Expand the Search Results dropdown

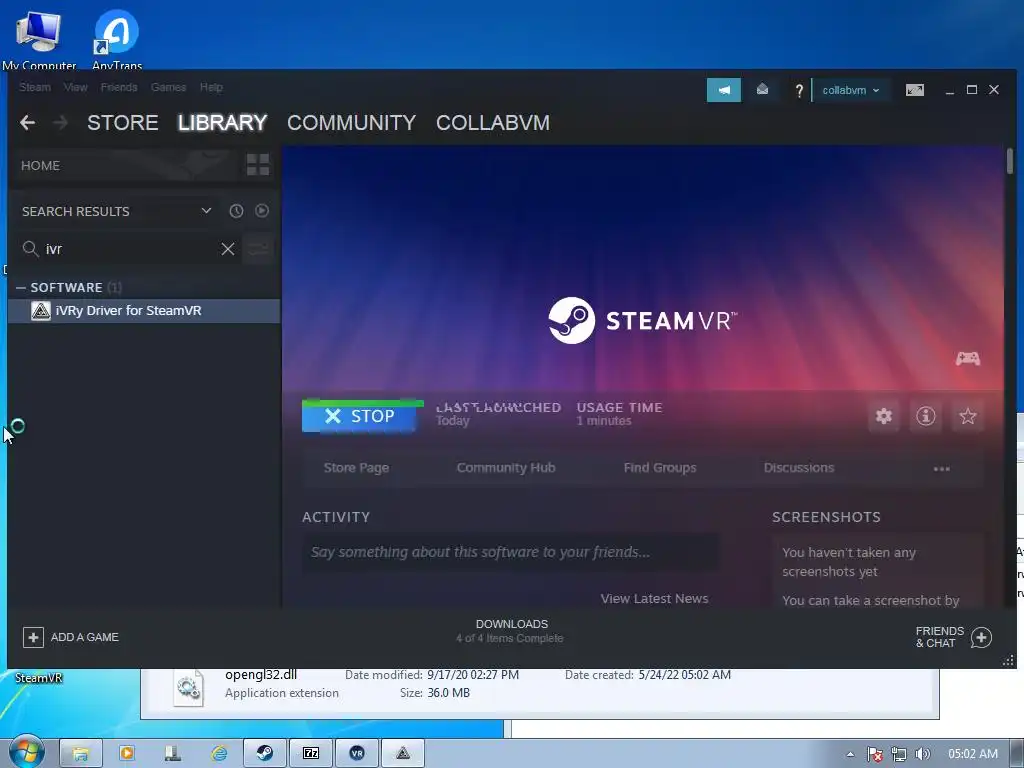click(206, 211)
